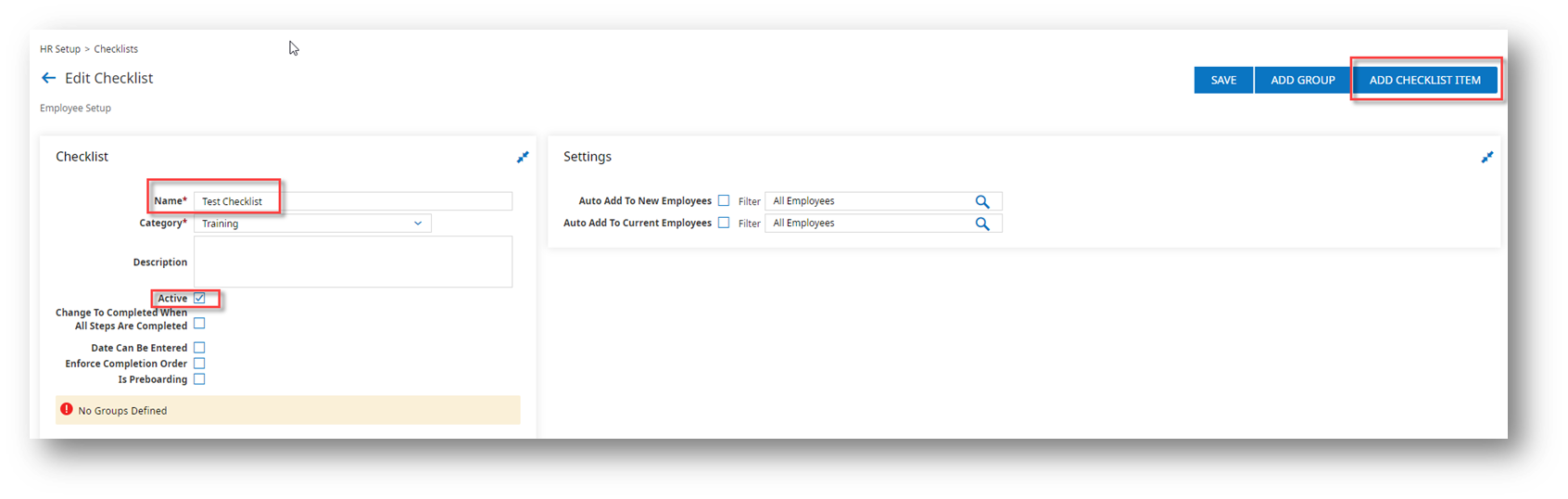
Task: Tick the Date Can Be Entered checkbox
Action: coord(199,348)
